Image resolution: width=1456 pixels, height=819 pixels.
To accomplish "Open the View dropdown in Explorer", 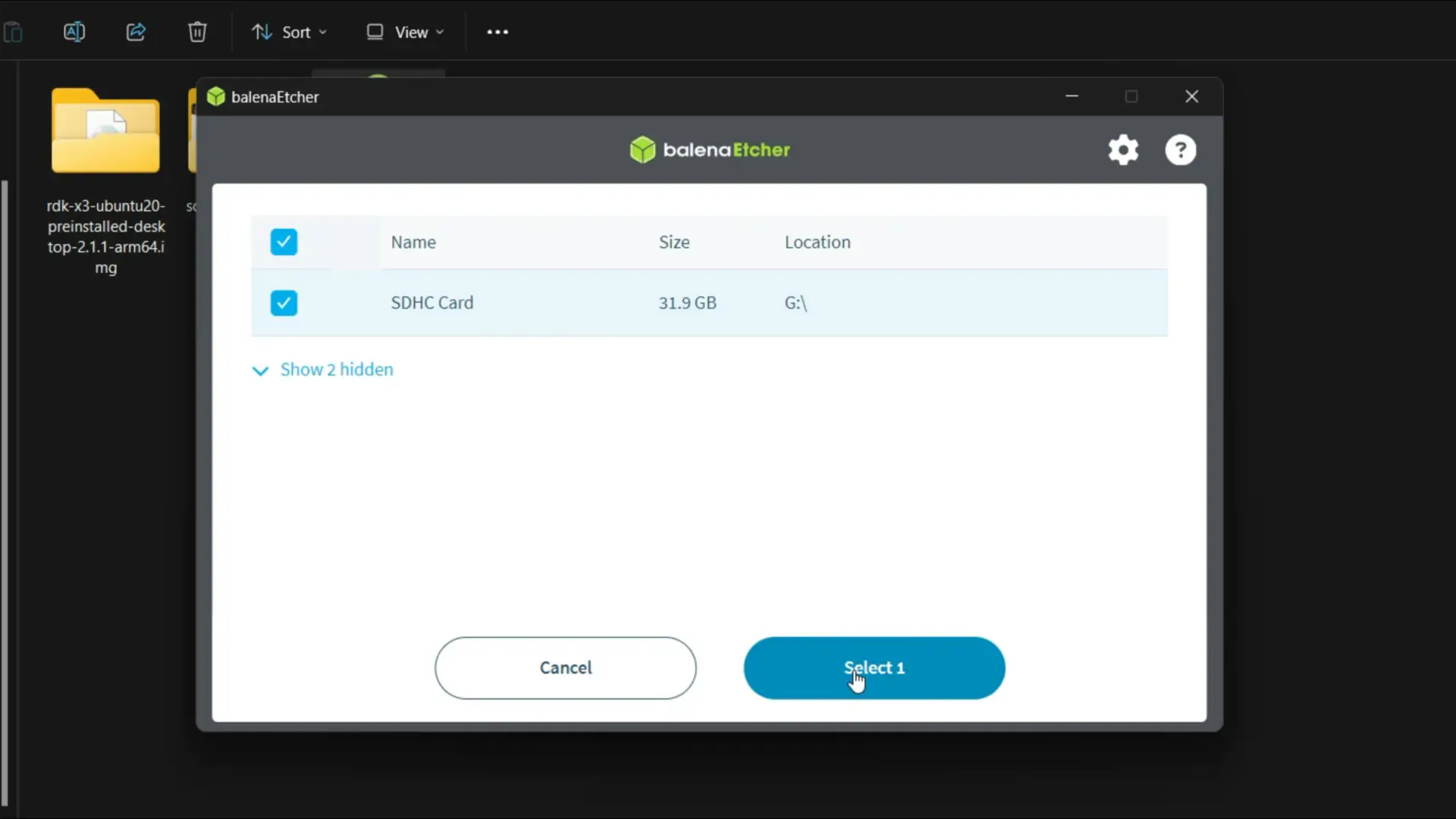I will click(x=406, y=32).
